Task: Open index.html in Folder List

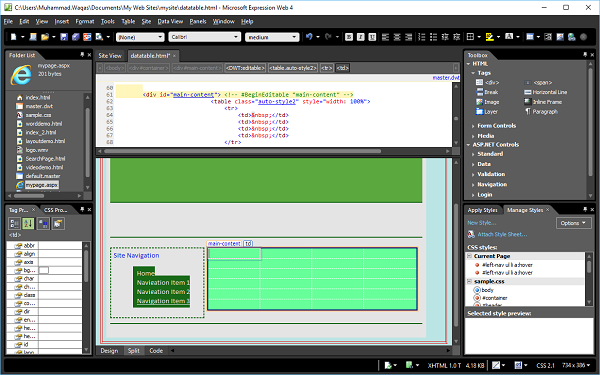Action: [38, 98]
